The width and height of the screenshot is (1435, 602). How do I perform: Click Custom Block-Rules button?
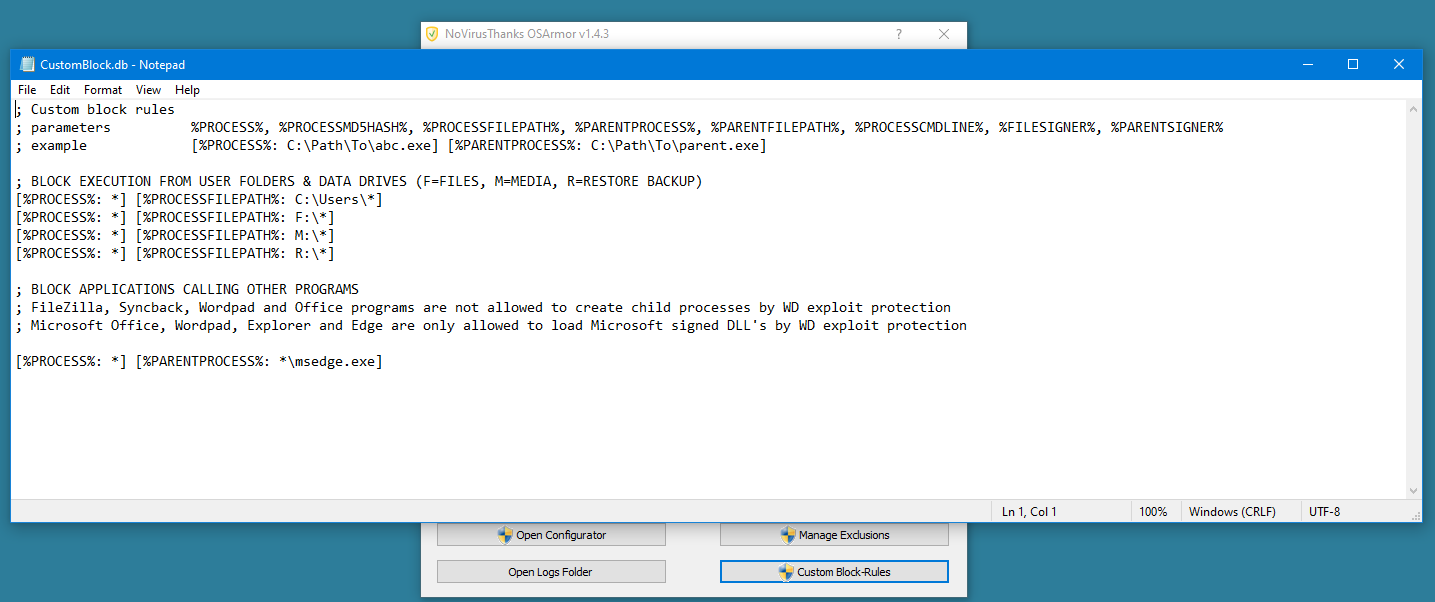(834, 572)
